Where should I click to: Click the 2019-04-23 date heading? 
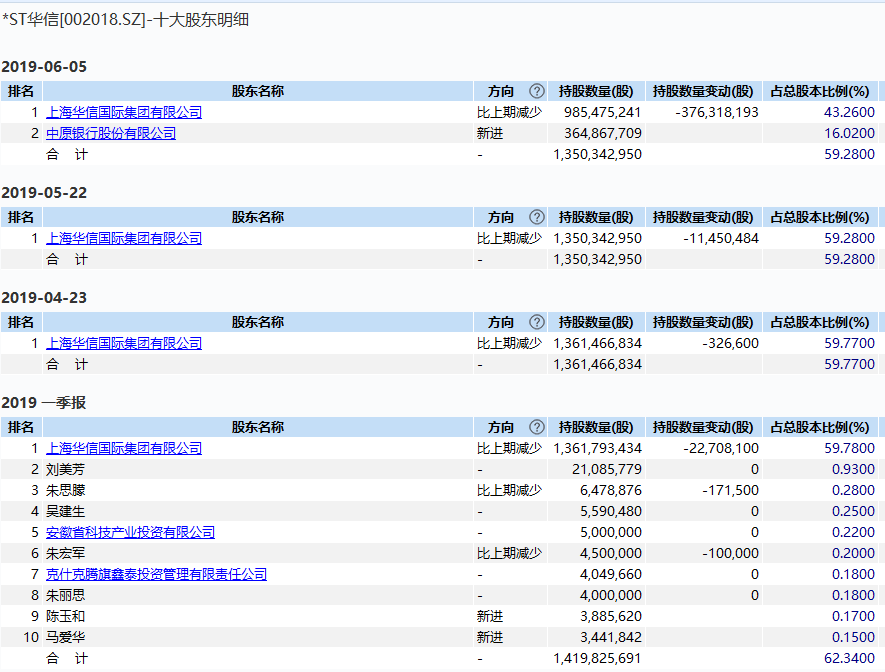[x=44, y=297]
